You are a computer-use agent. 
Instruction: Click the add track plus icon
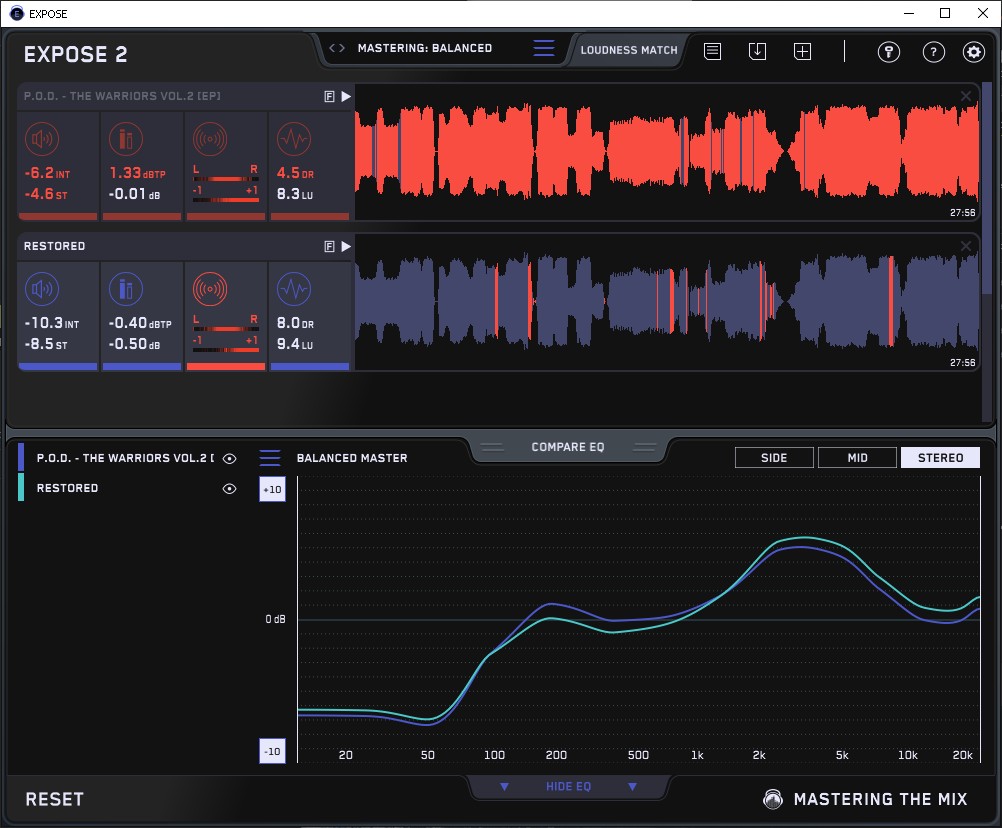(x=802, y=51)
